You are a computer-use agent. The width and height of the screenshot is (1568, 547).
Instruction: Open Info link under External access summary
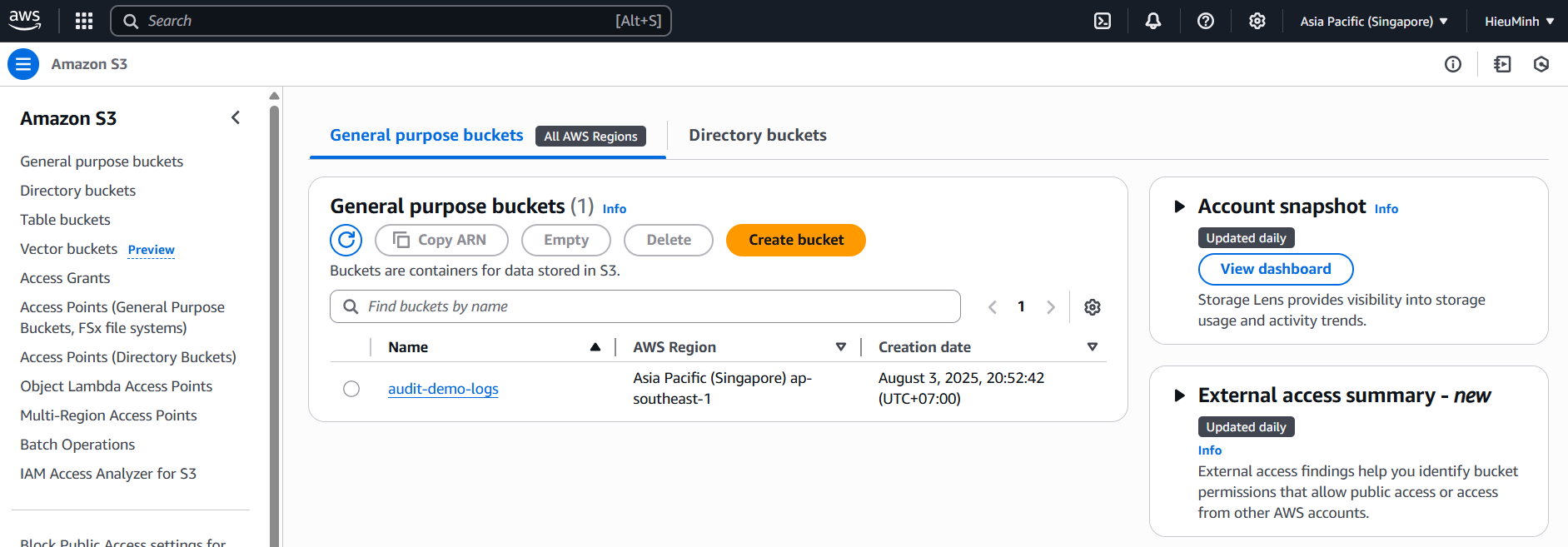point(1210,450)
